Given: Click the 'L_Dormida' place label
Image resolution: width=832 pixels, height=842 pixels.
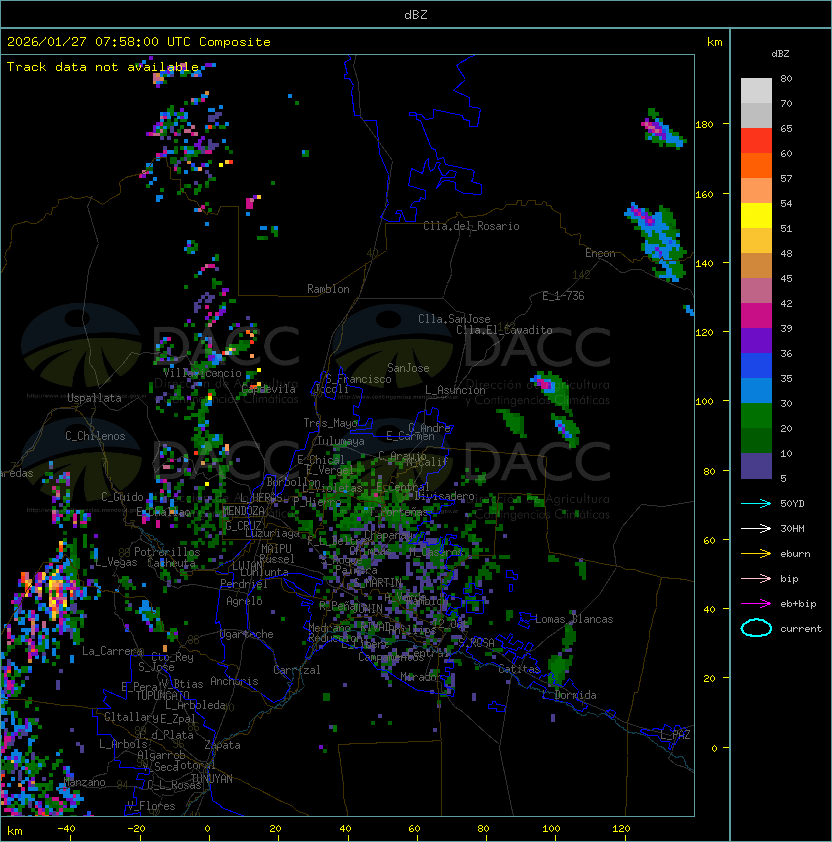Looking at the screenshot, I should [569, 695].
